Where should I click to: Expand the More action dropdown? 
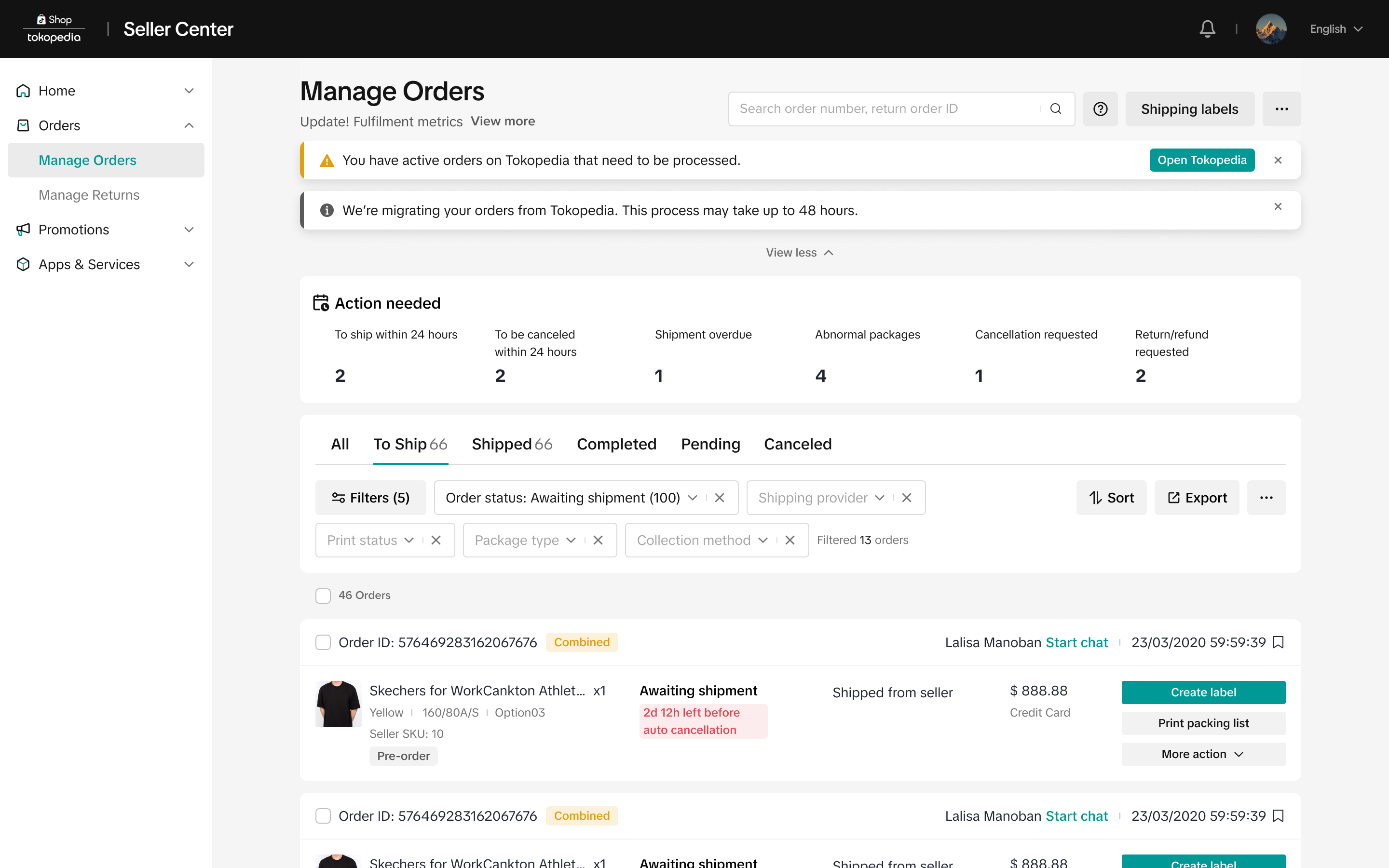click(1203, 754)
